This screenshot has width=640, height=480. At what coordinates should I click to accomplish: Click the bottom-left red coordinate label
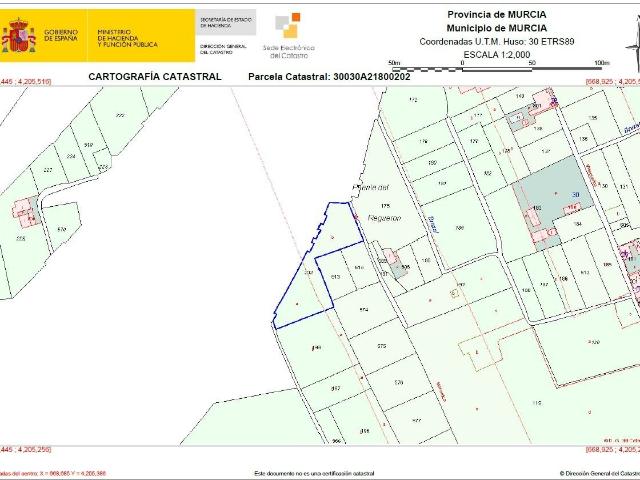point(26,449)
